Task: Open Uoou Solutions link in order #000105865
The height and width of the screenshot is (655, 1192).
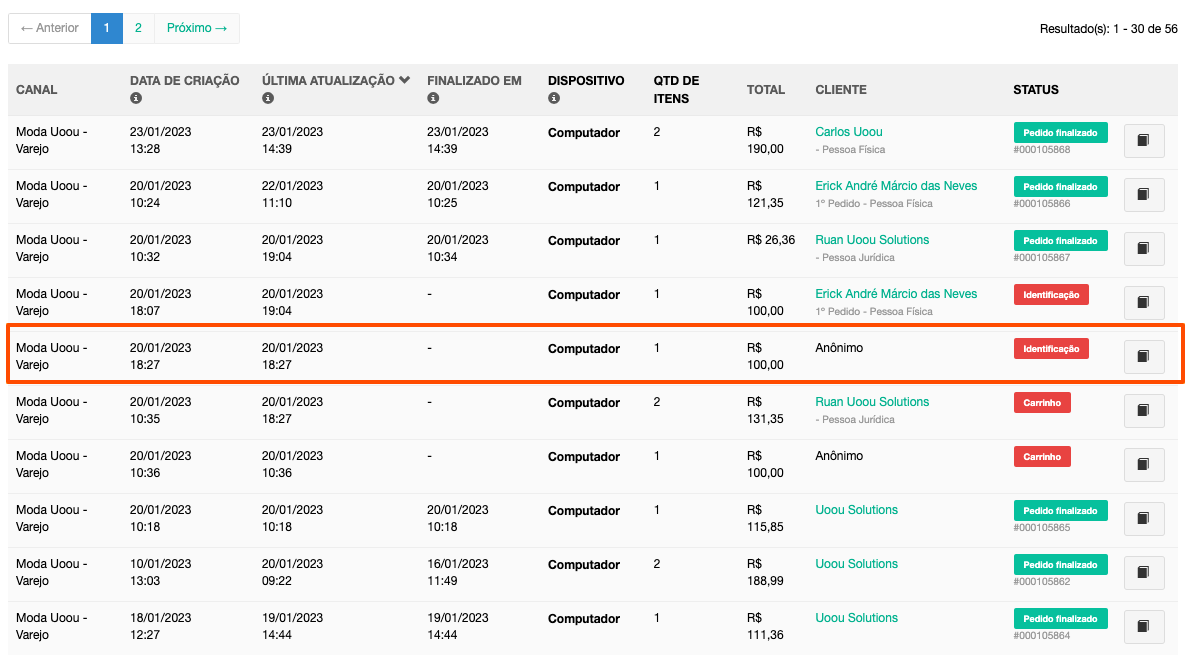Action: 856,509
